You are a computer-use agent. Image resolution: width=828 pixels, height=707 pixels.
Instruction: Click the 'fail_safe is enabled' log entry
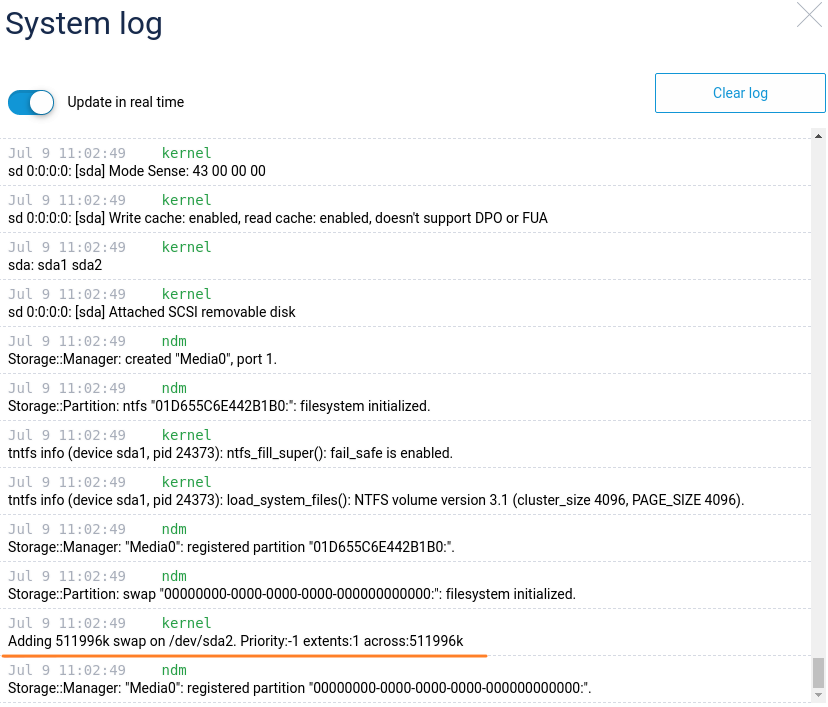tap(231, 453)
